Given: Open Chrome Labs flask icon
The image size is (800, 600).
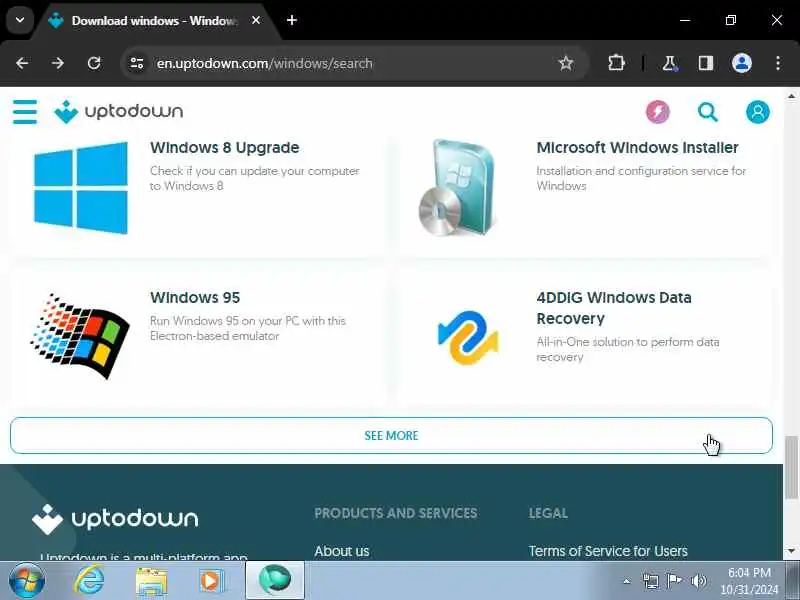Looking at the screenshot, I should click(x=669, y=63).
